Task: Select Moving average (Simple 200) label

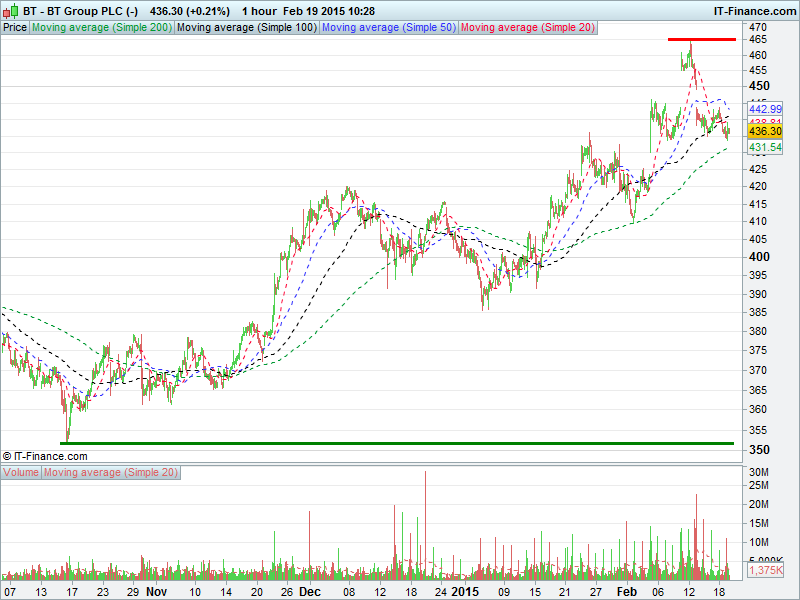Action: (x=101, y=28)
